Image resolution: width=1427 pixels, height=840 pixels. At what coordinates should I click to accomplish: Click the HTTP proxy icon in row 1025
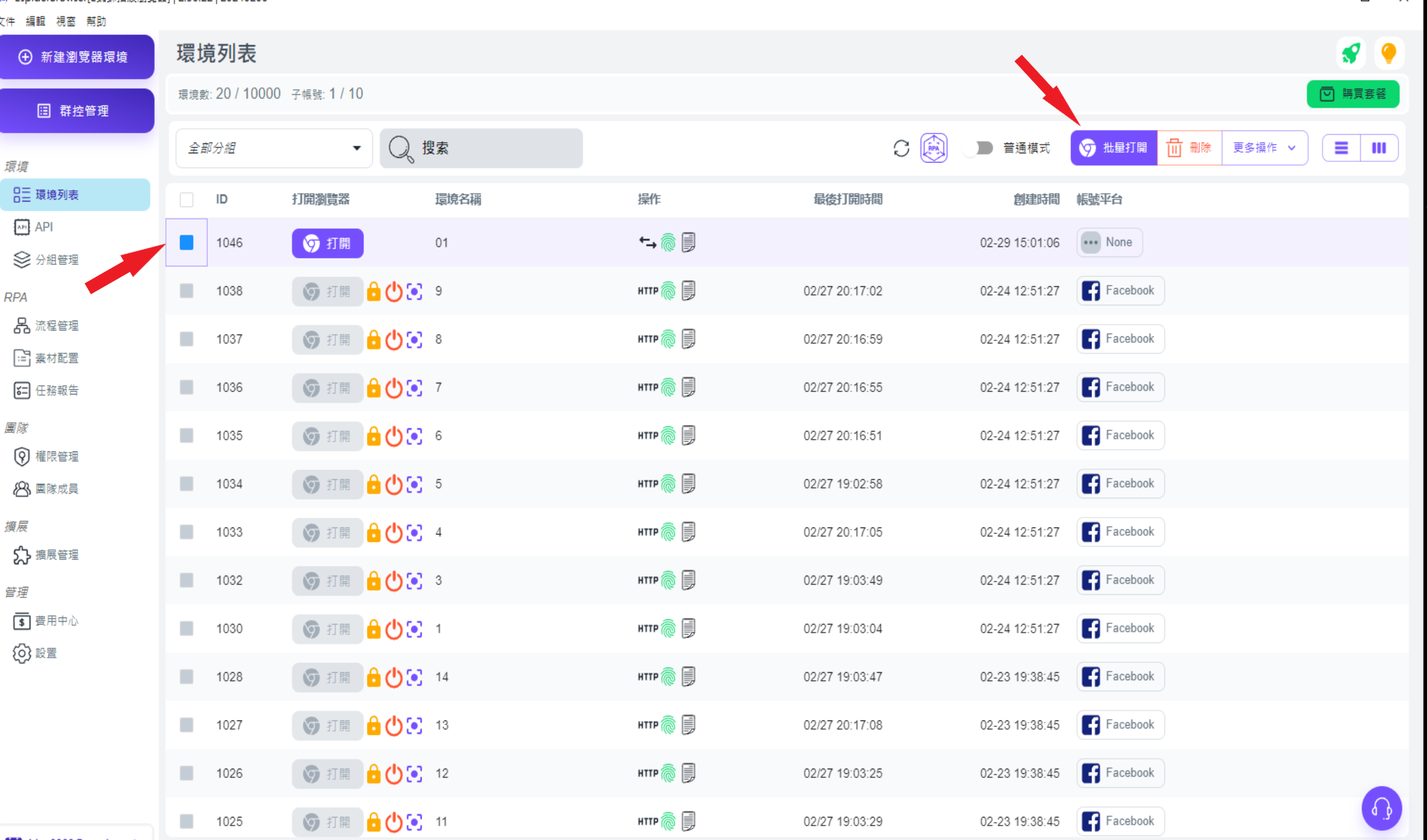click(647, 821)
